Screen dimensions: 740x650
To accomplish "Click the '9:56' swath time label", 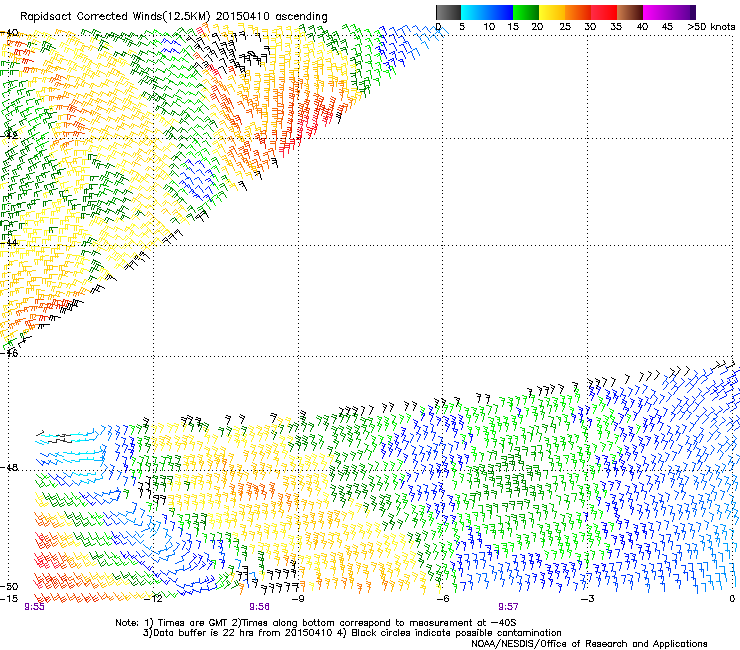I will pyautogui.click(x=260, y=607).
